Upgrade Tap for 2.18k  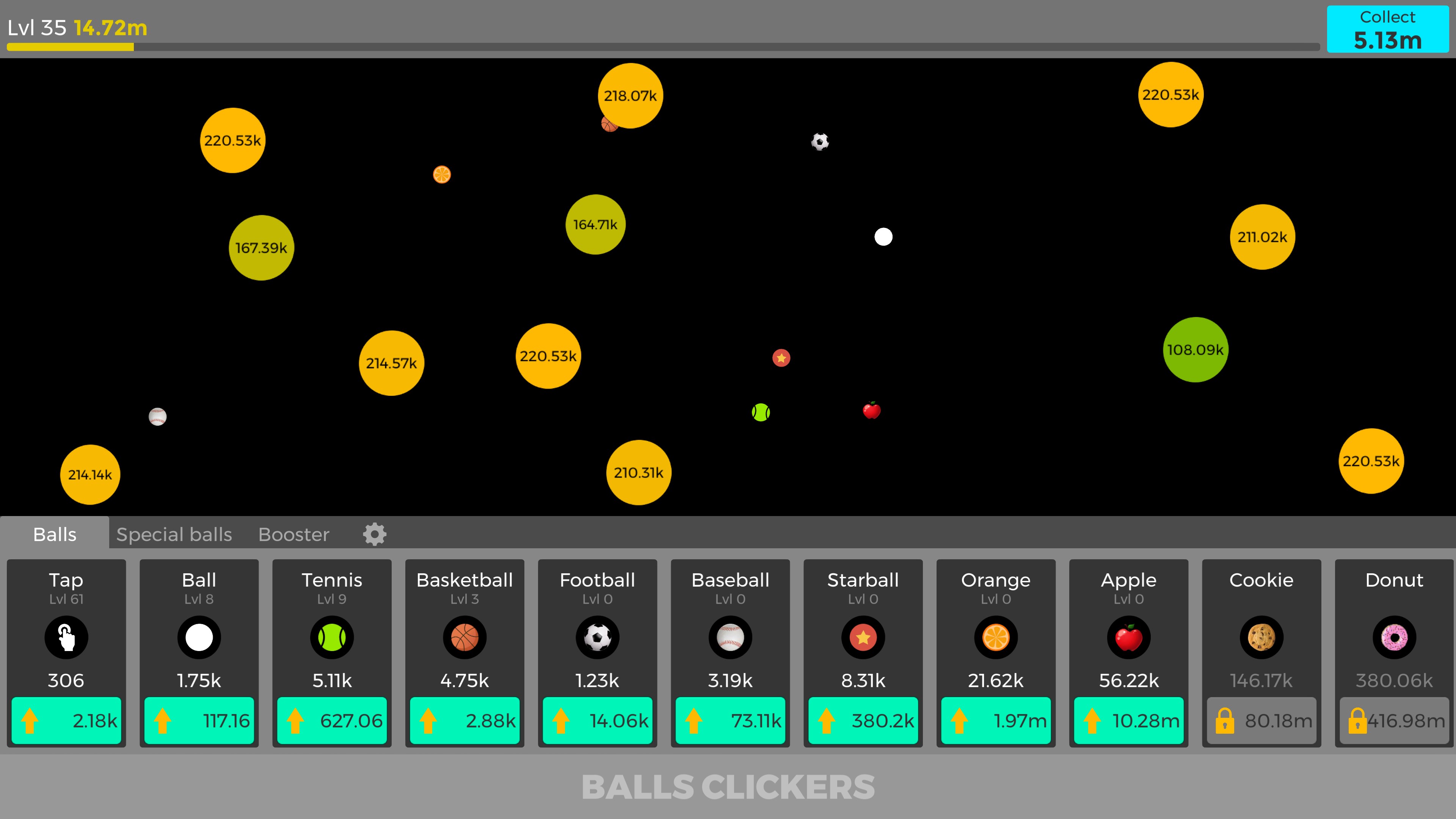pos(66,721)
